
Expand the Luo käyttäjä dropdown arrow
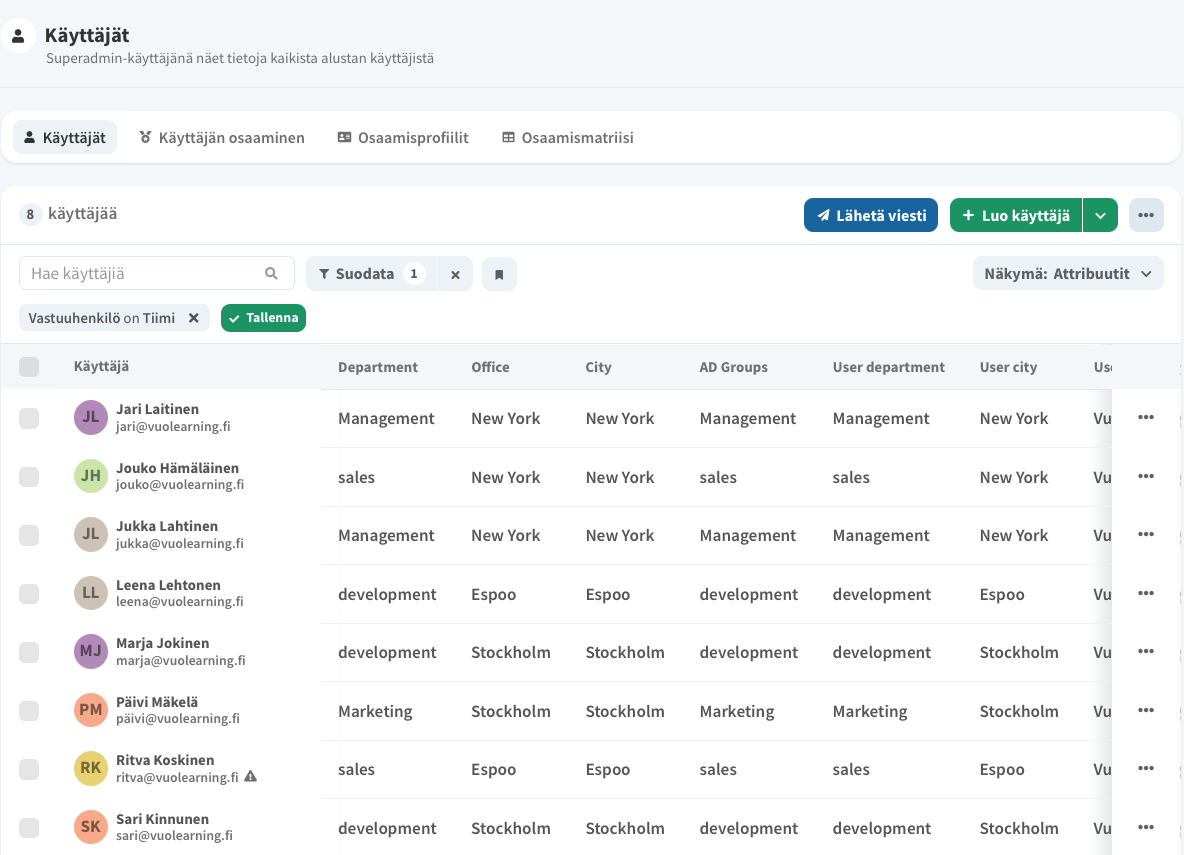click(x=1100, y=215)
